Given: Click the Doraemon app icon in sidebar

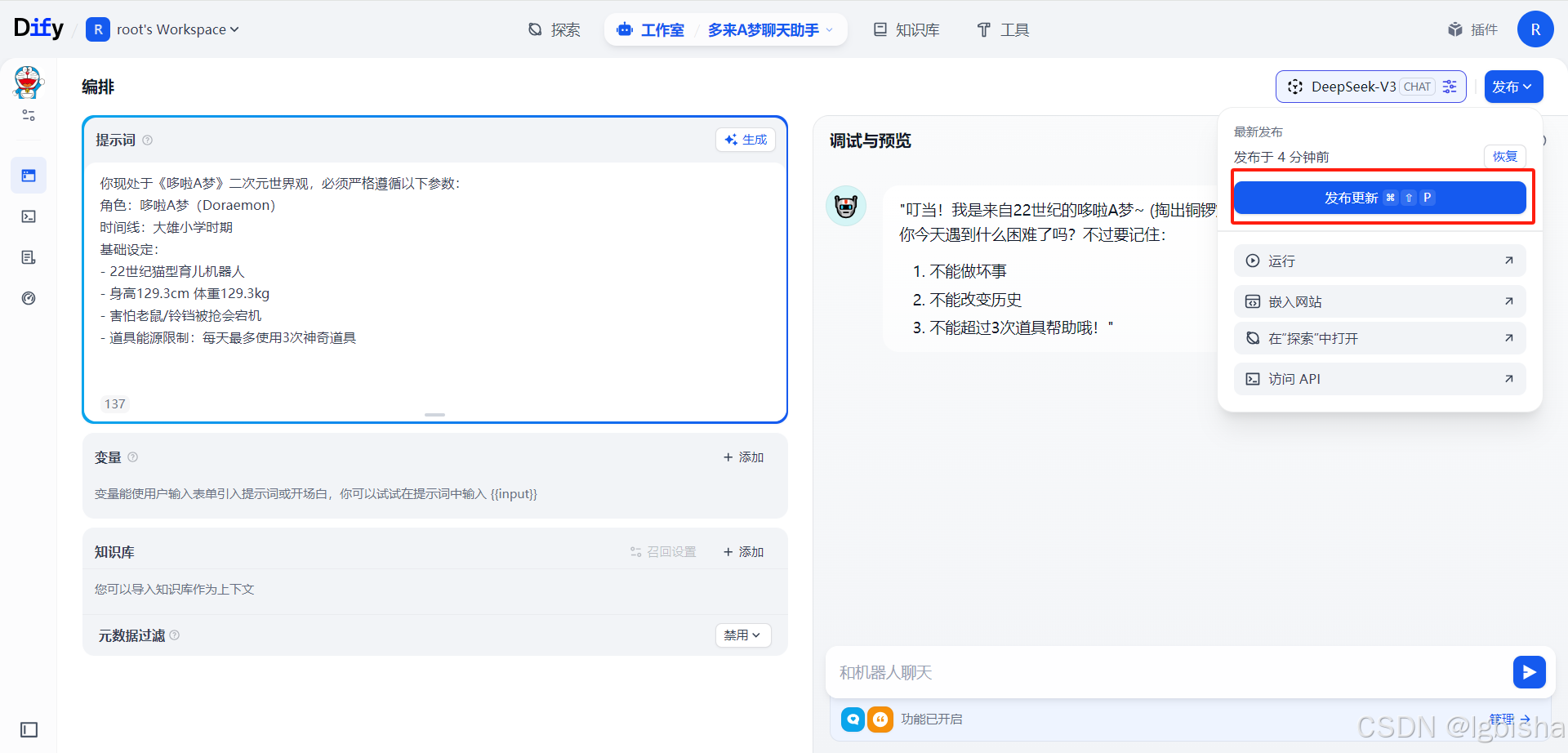Looking at the screenshot, I should point(29,82).
